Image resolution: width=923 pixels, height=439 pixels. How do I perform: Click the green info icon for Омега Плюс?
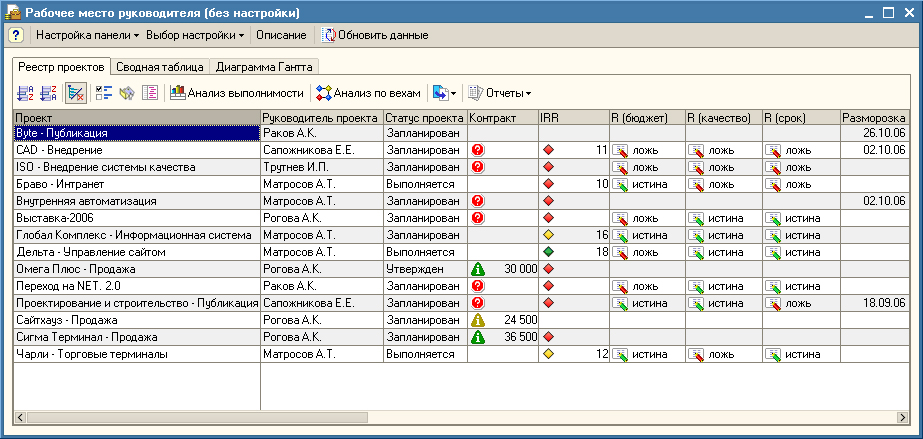pyautogui.click(x=477, y=269)
